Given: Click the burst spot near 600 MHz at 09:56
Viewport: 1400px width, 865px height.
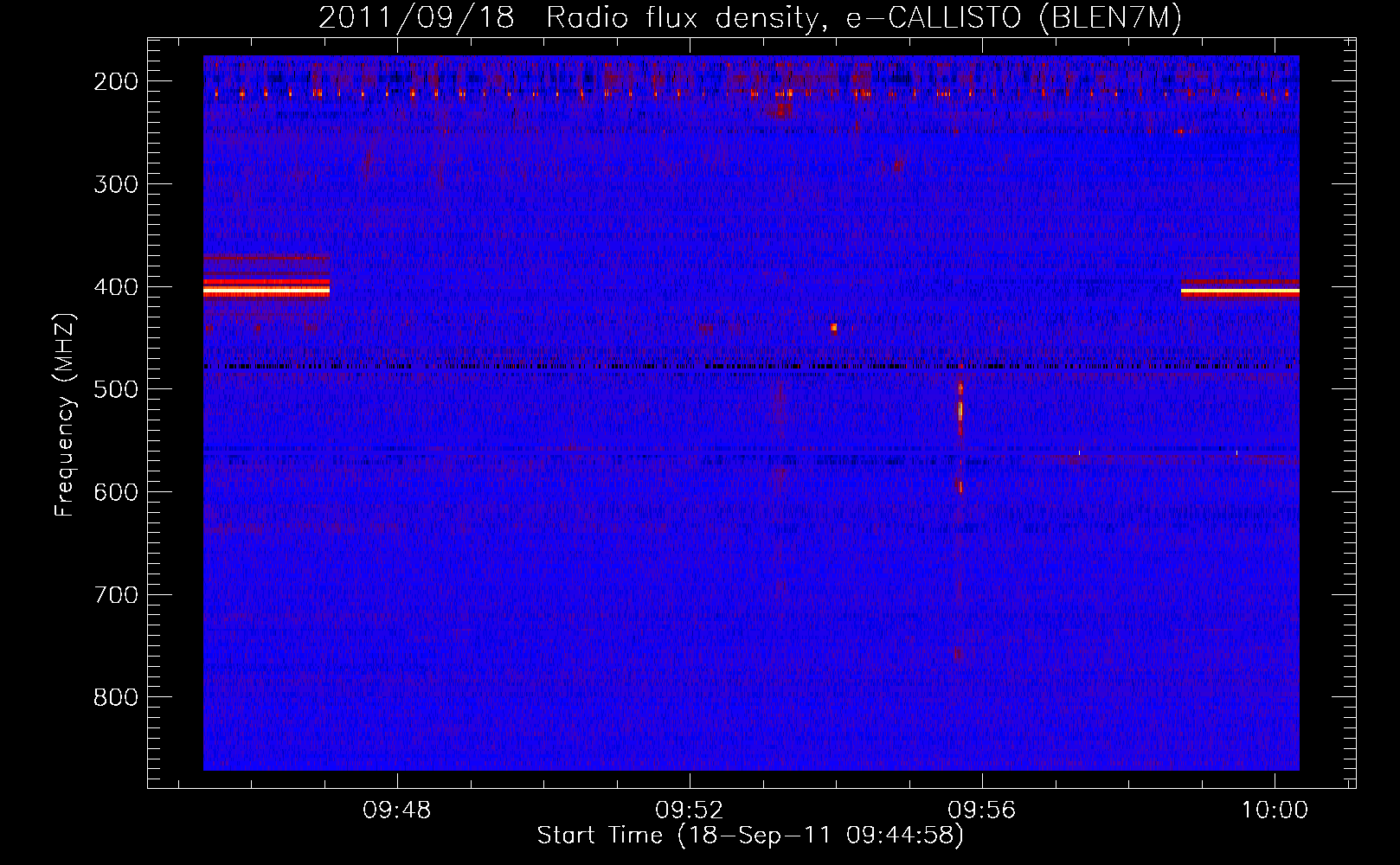Looking at the screenshot, I should 960,487.
